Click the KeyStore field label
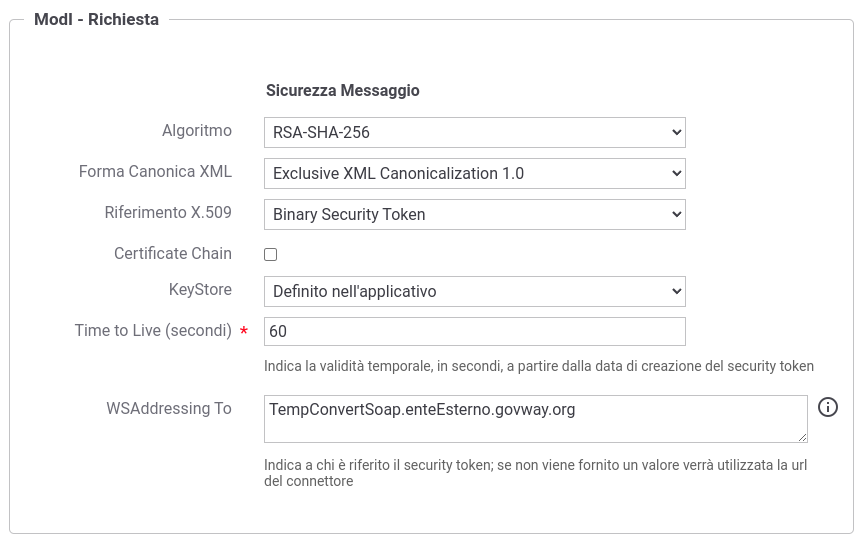The image size is (866, 542). (x=200, y=290)
